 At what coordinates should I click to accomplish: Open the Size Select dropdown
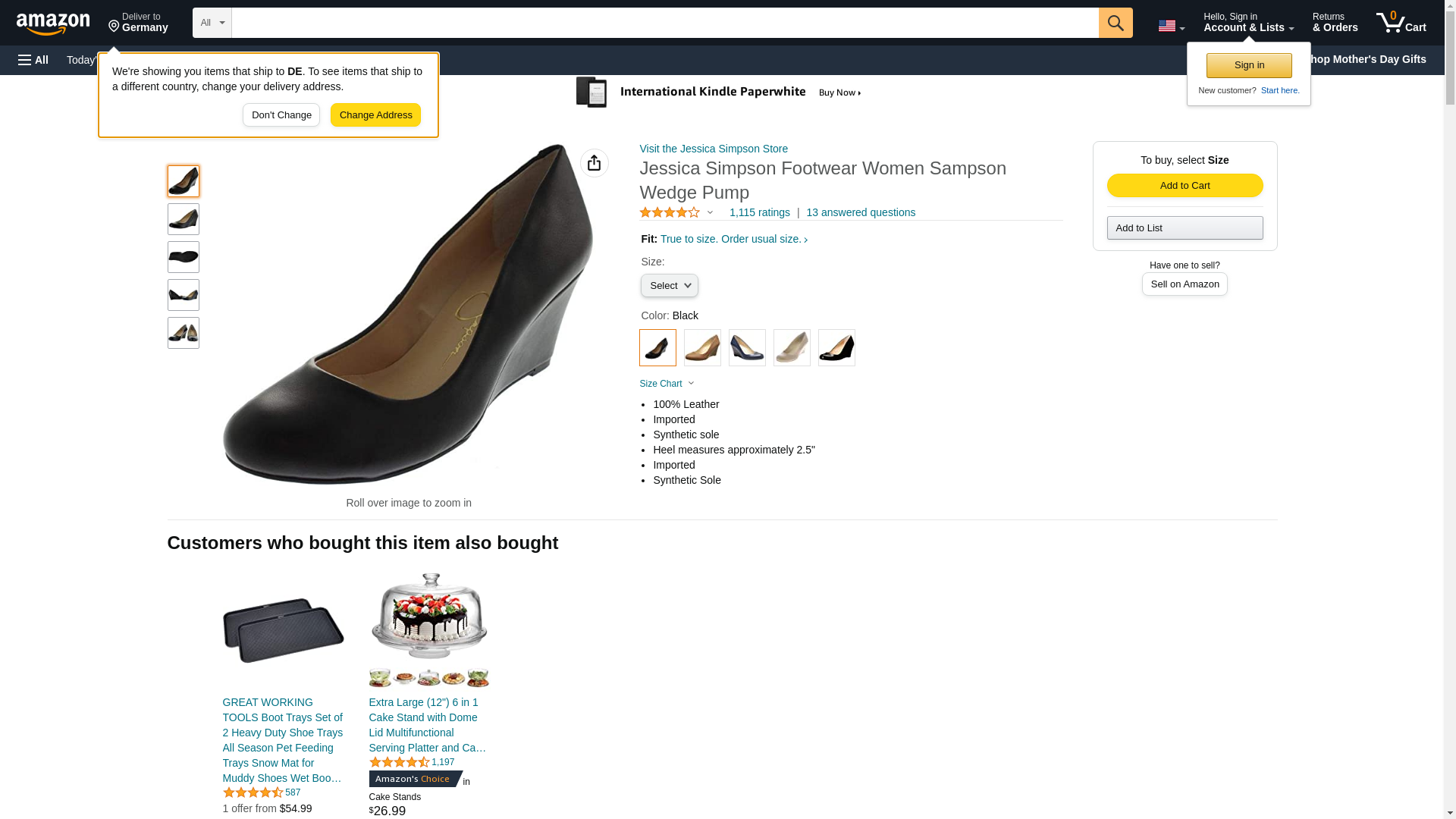pos(669,286)
